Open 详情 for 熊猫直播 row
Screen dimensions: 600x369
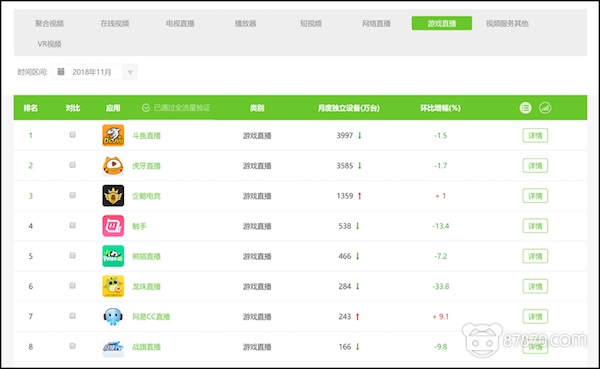click(x=535, y=256)
